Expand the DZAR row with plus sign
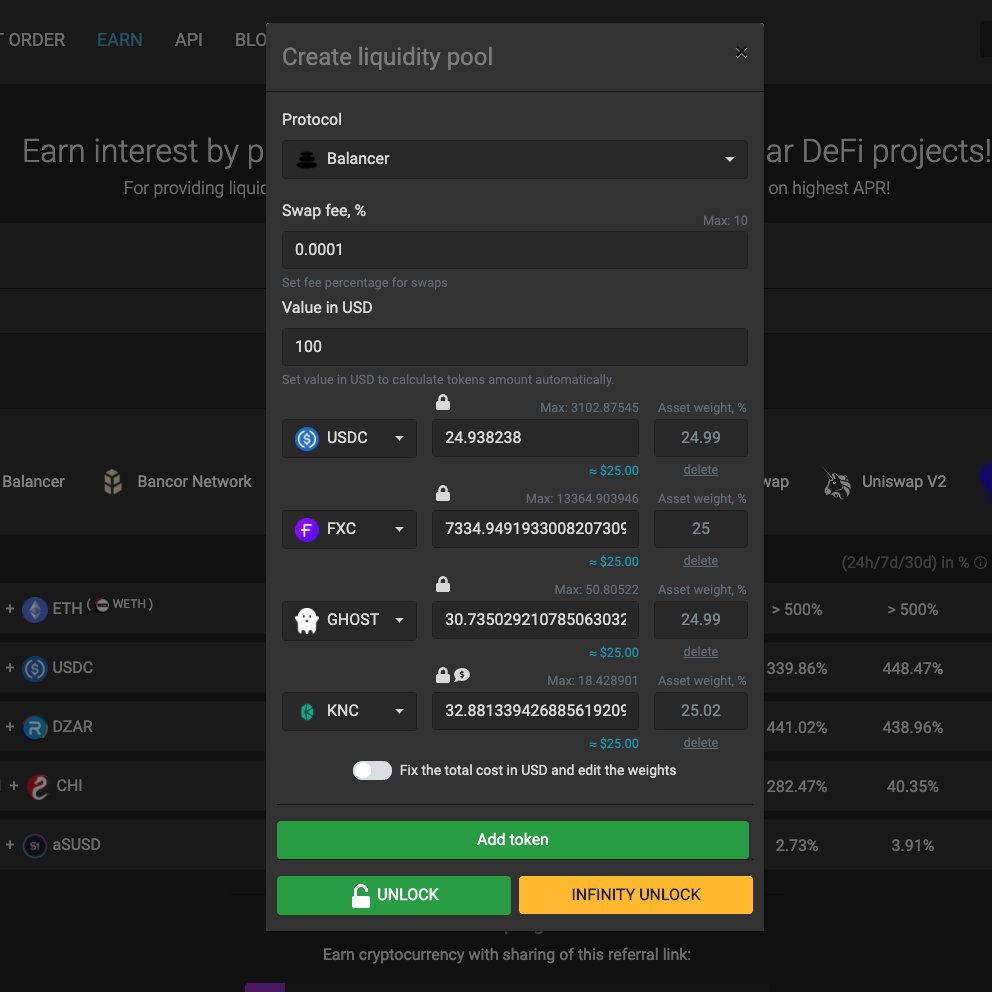 coord(9,727)
